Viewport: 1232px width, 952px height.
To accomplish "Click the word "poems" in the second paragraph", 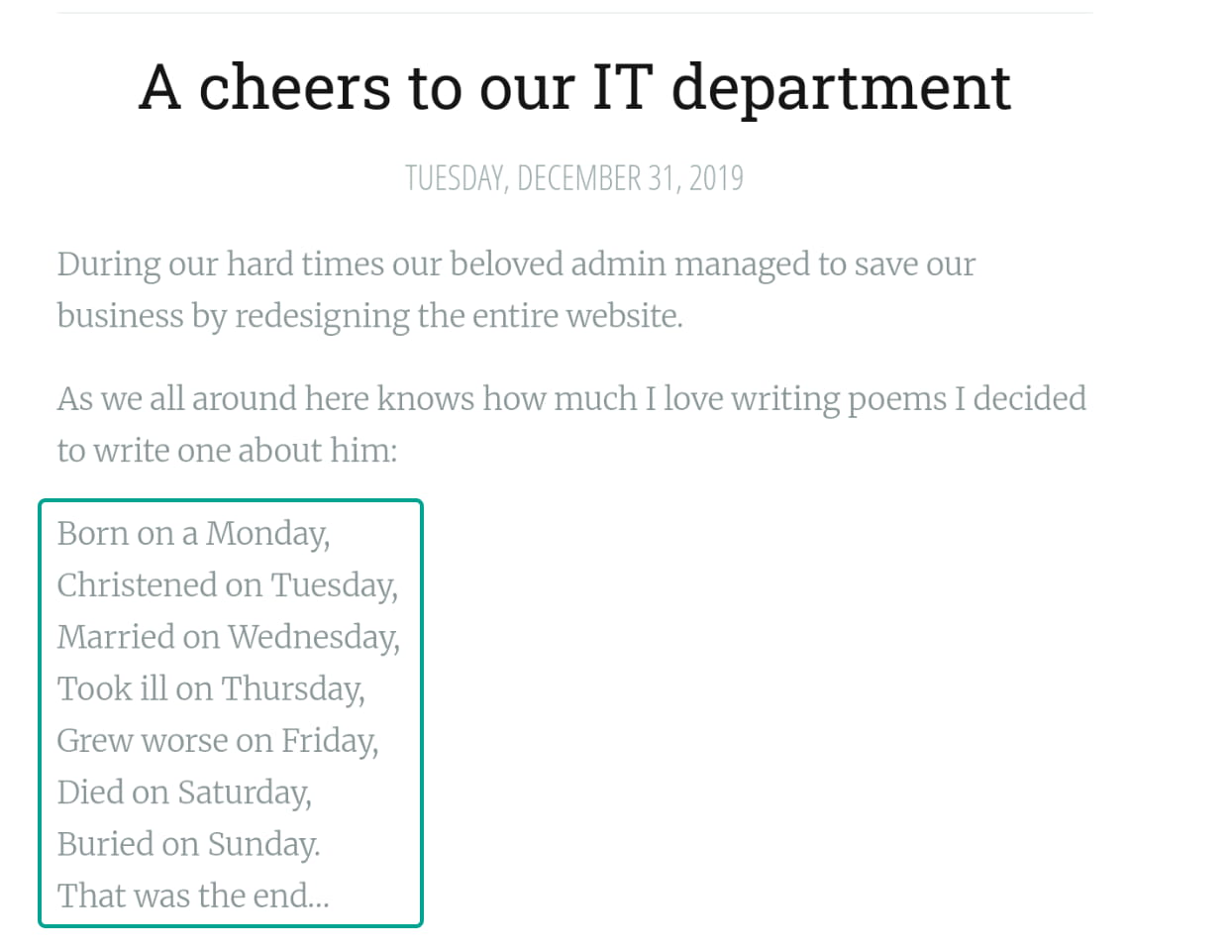I will point(897,399).
